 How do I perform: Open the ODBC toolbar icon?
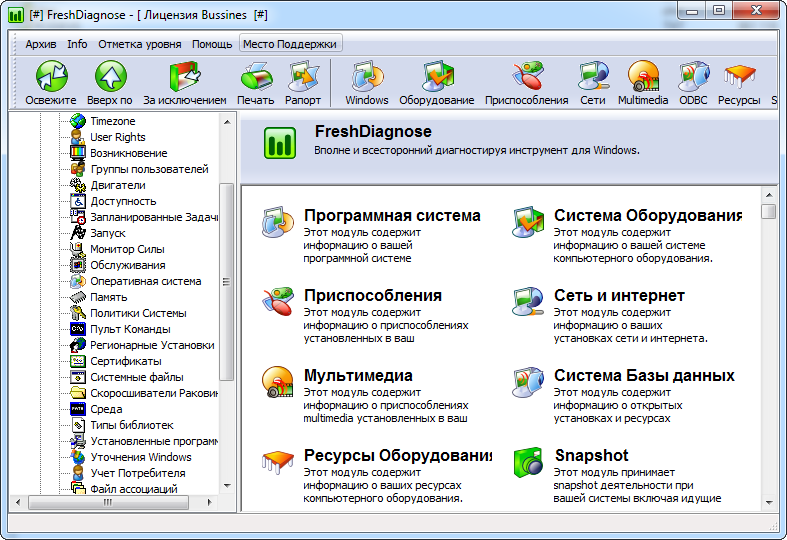tap(693, 76)
